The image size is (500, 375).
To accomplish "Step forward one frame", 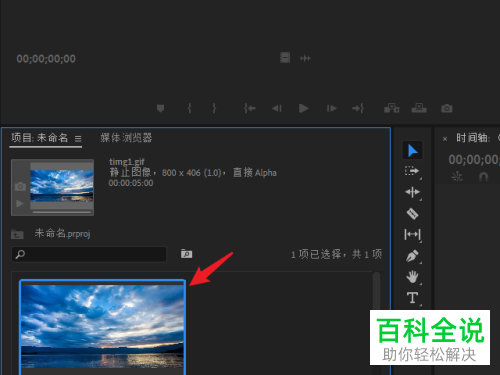I will [x=331, y=108].
